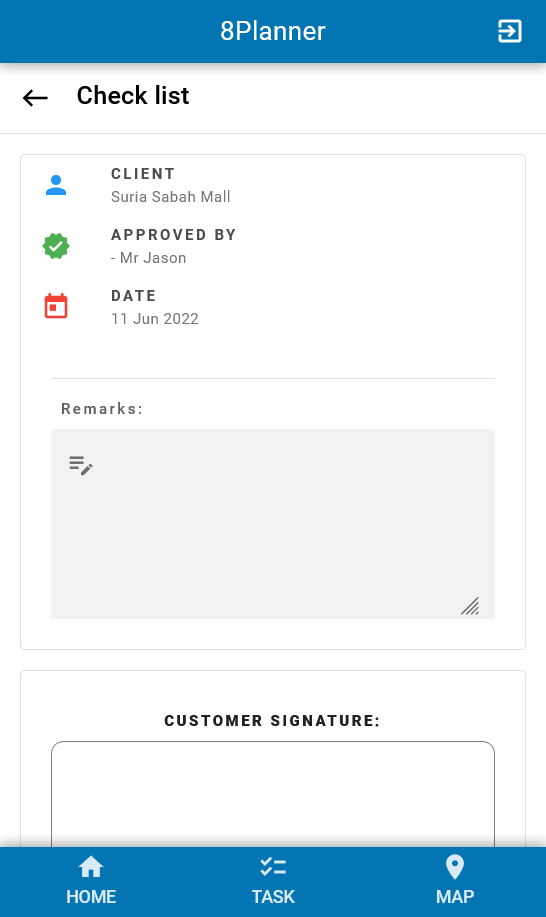The width and height of the screenshot is (546, 917).
Task: Open the HOME tab
Action: [91, 881]
